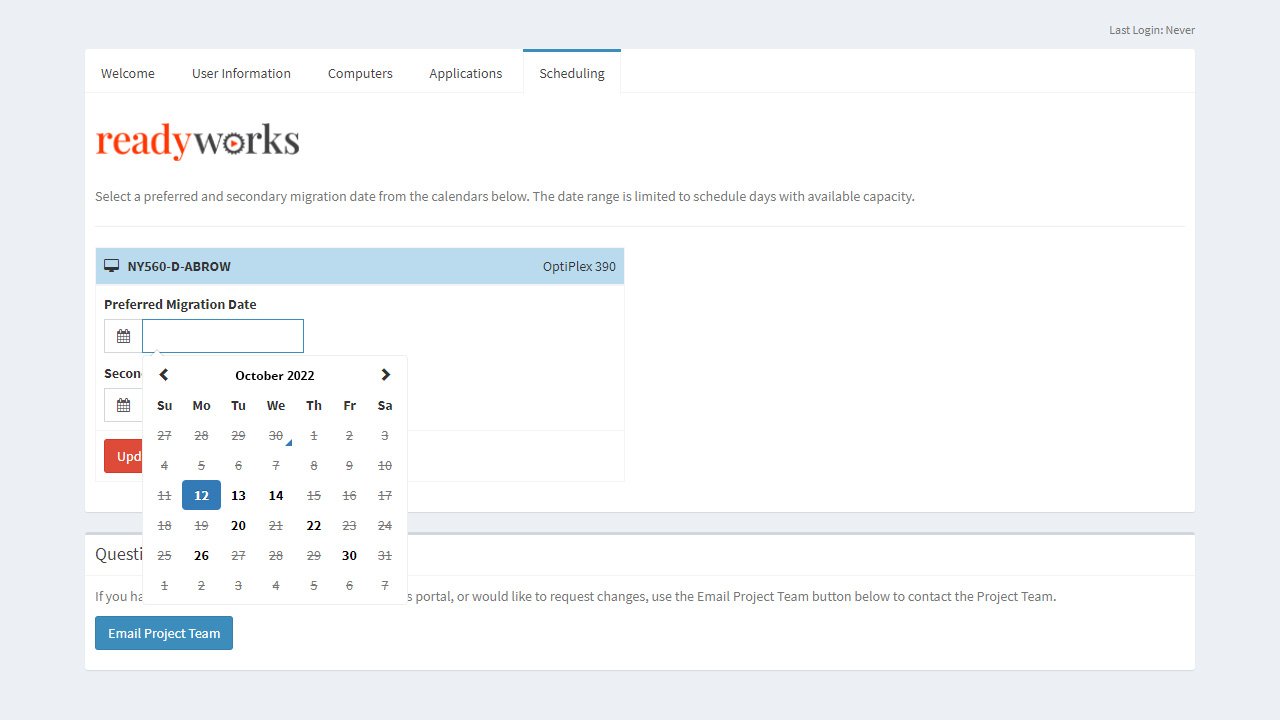Choose October 22 from the calendar
This screenshot has width=1280, height=720.
tap(313, 525)
